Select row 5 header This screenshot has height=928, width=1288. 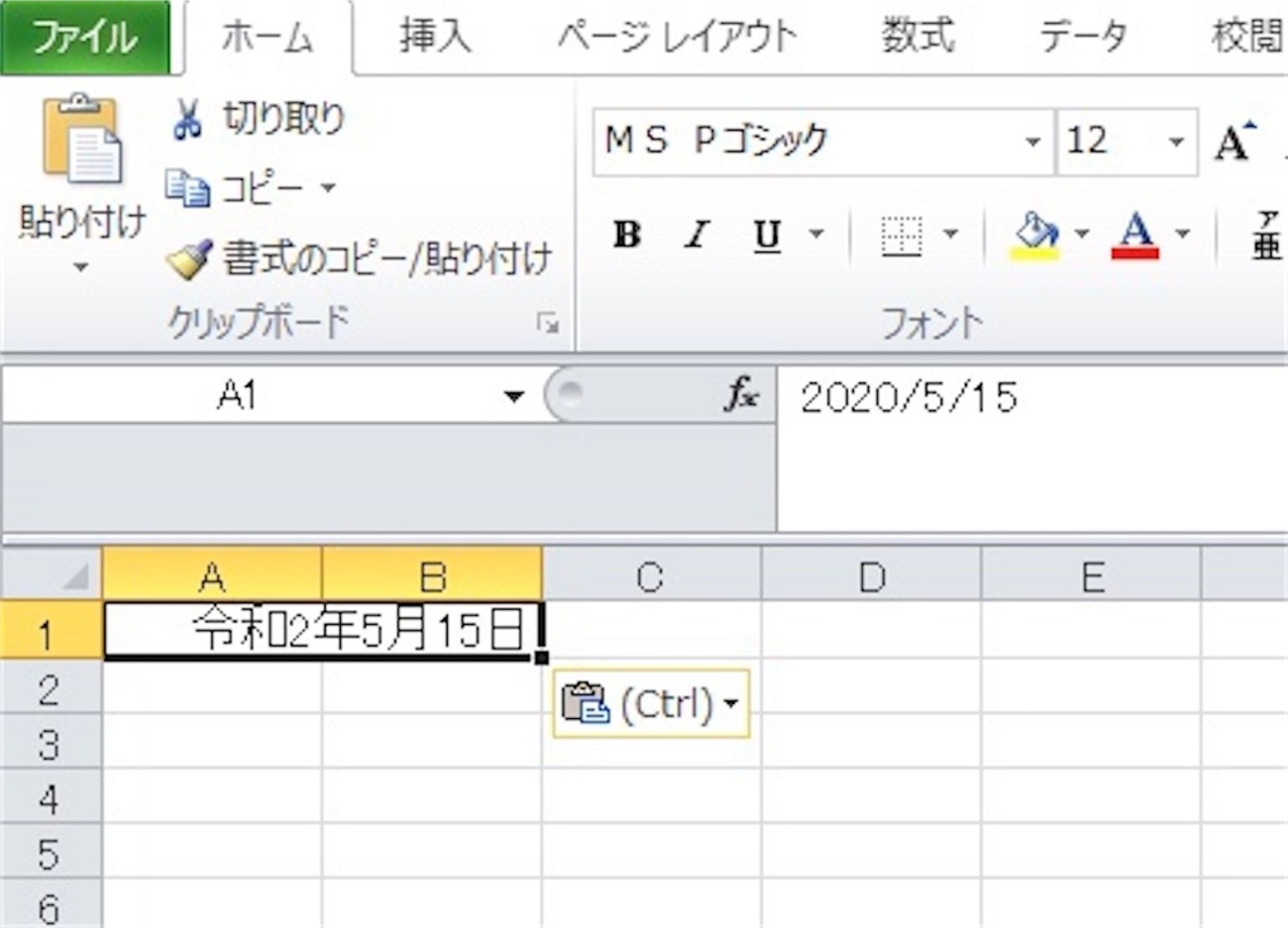(51, 852)
